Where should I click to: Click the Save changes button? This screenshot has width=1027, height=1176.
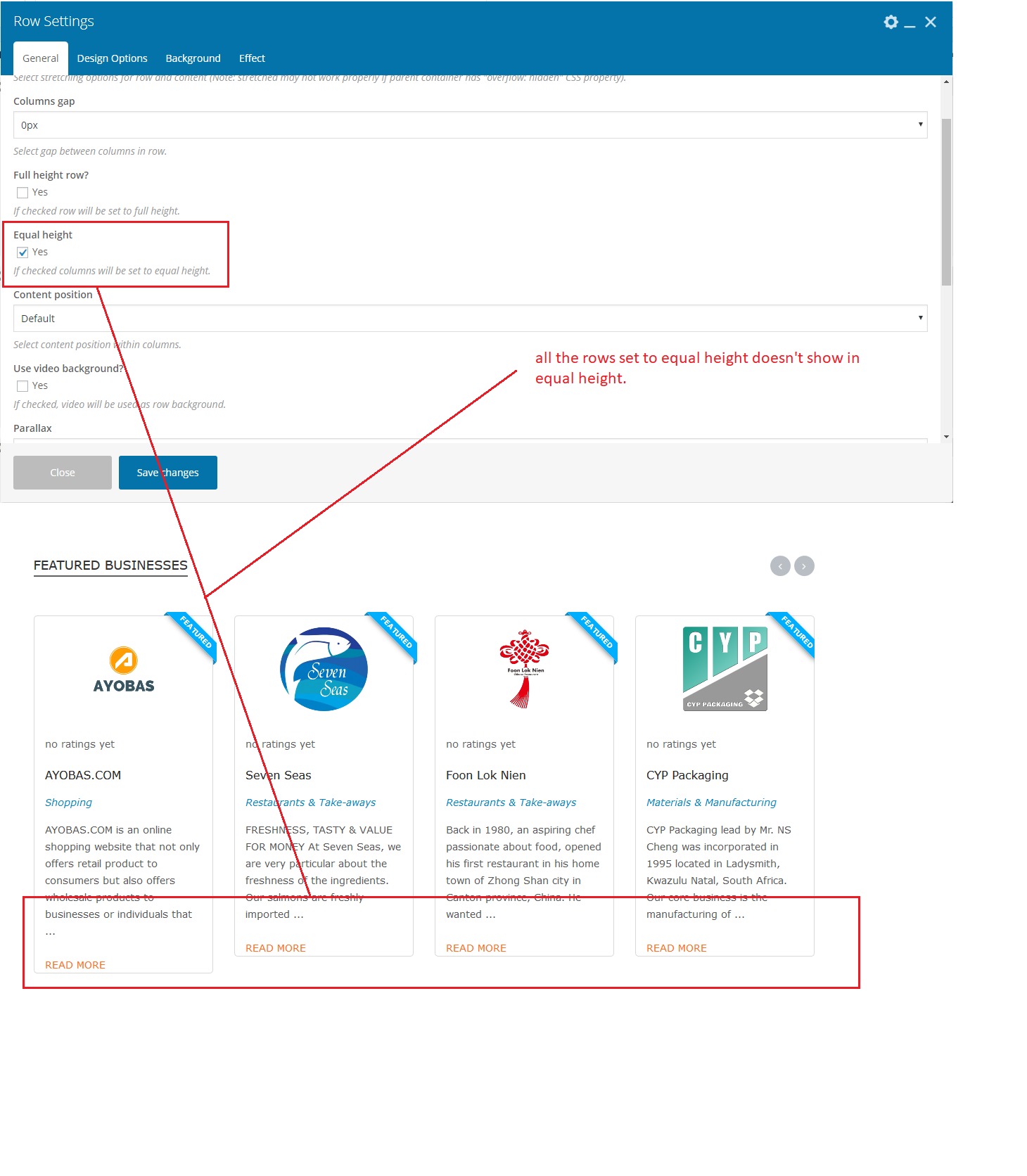[x=167, y=473]
